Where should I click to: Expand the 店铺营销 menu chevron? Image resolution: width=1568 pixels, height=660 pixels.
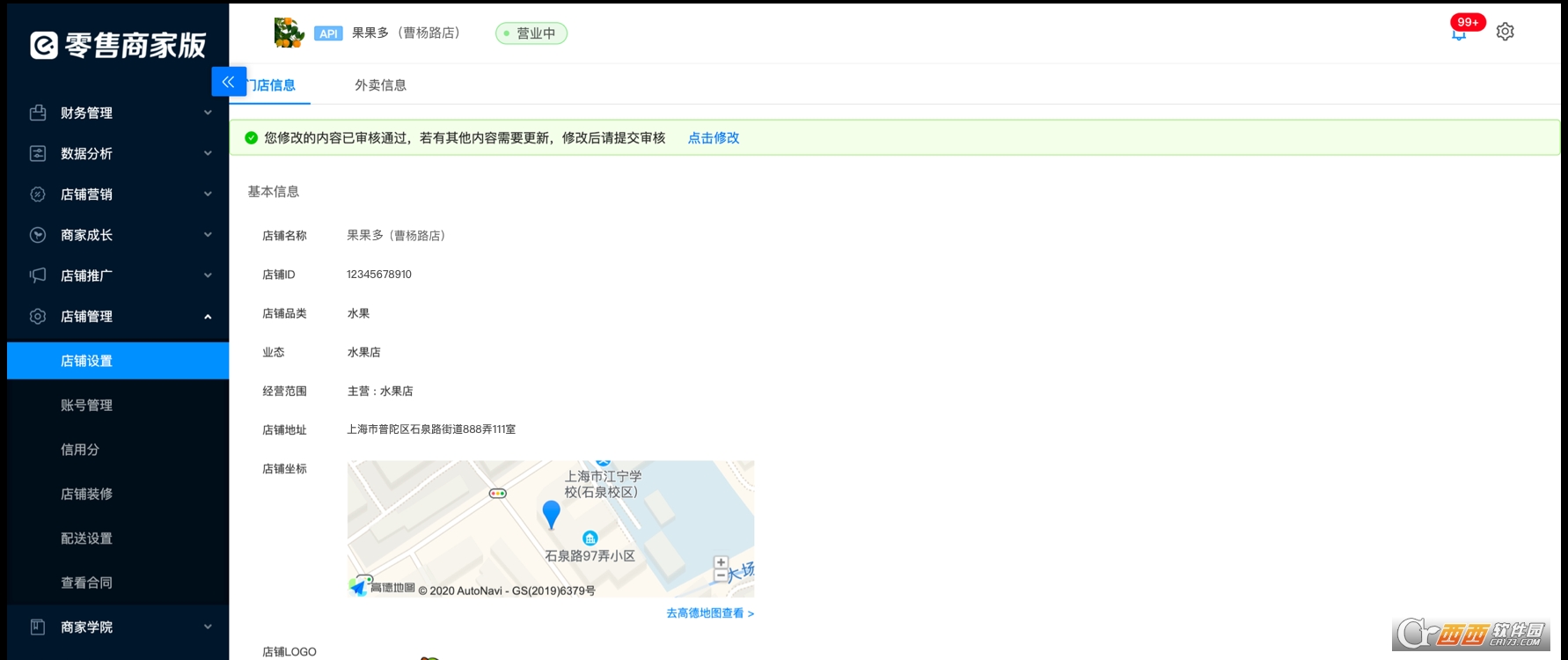(x=208, y=194)
